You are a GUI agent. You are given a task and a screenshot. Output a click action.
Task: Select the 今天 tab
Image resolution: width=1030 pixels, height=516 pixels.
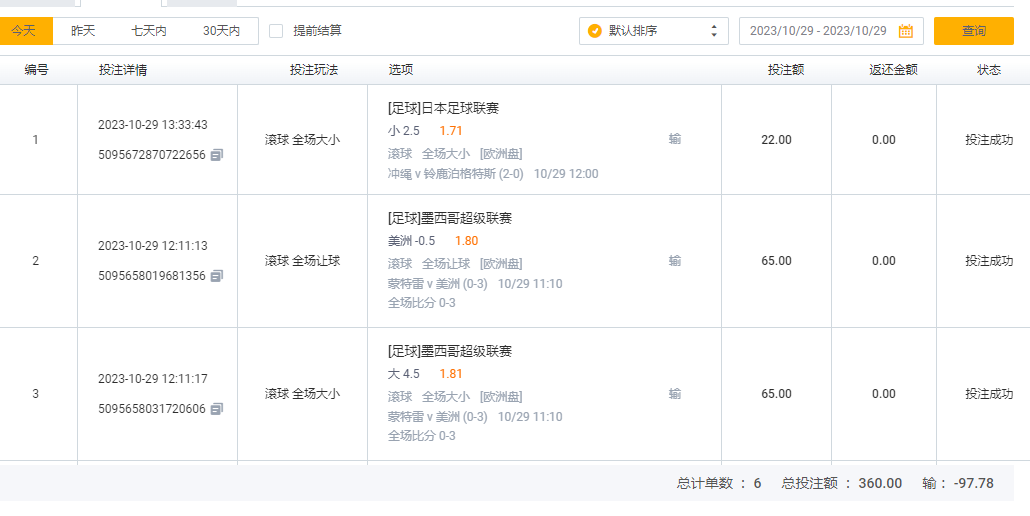pos(26,31)
